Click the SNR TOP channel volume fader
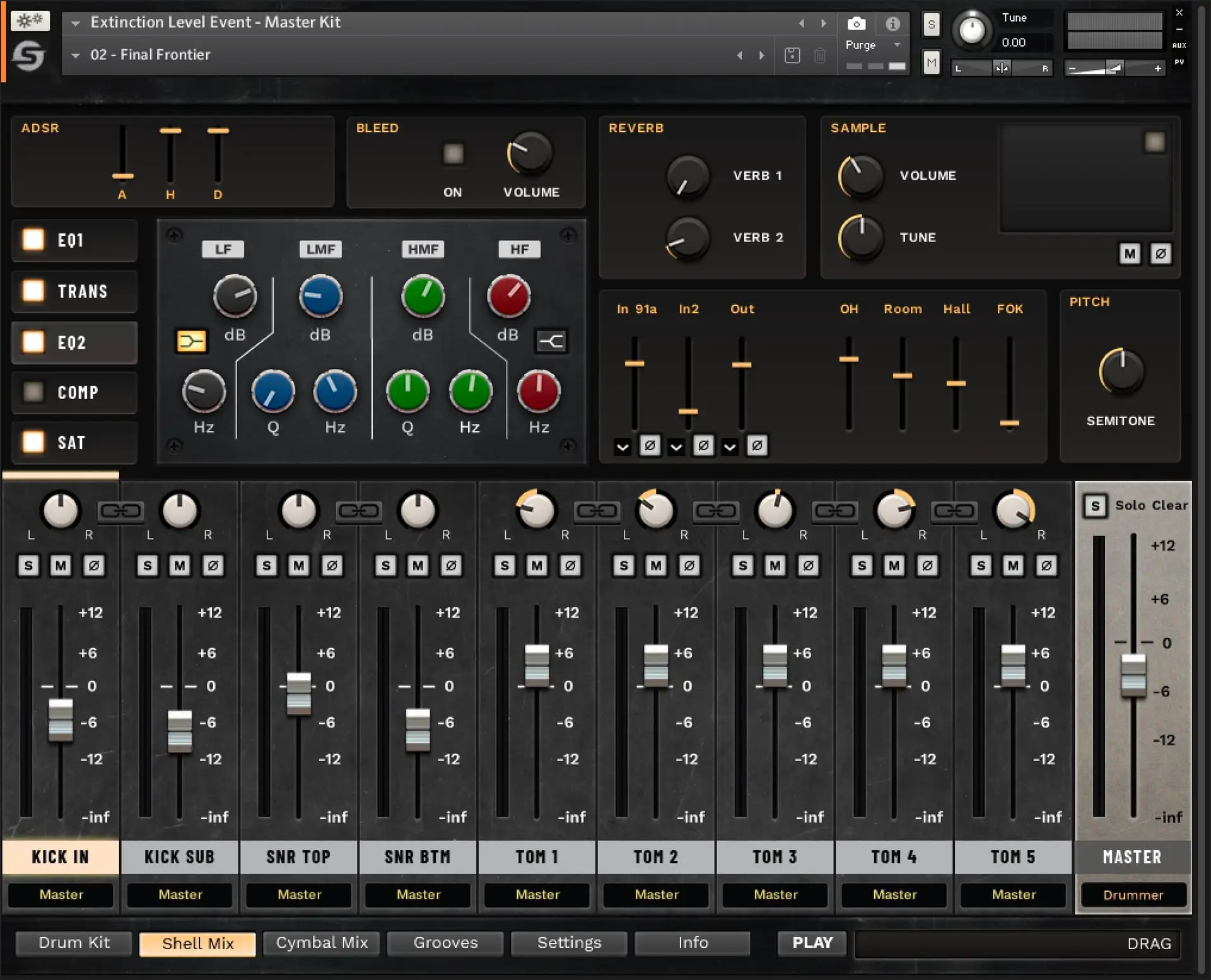The height and width of the screenshot is (980, 1211). tap(298, 693)
